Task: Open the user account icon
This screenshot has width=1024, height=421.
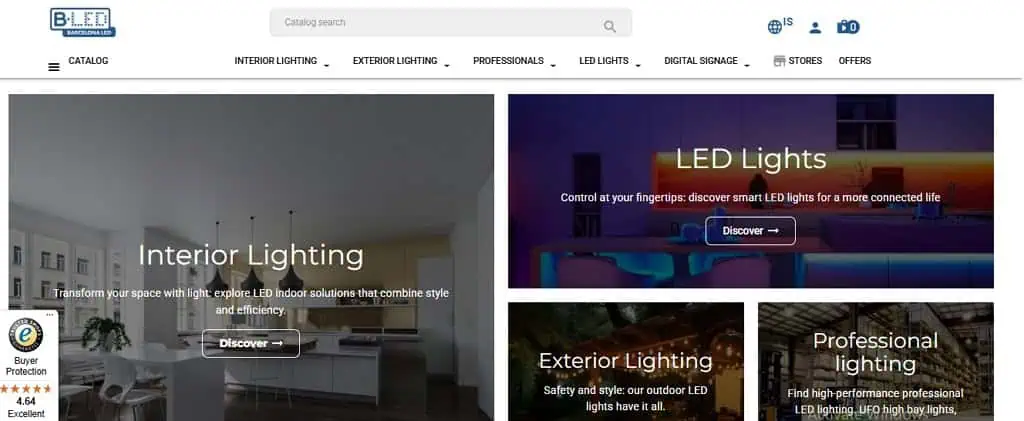Action: point(815,27)
